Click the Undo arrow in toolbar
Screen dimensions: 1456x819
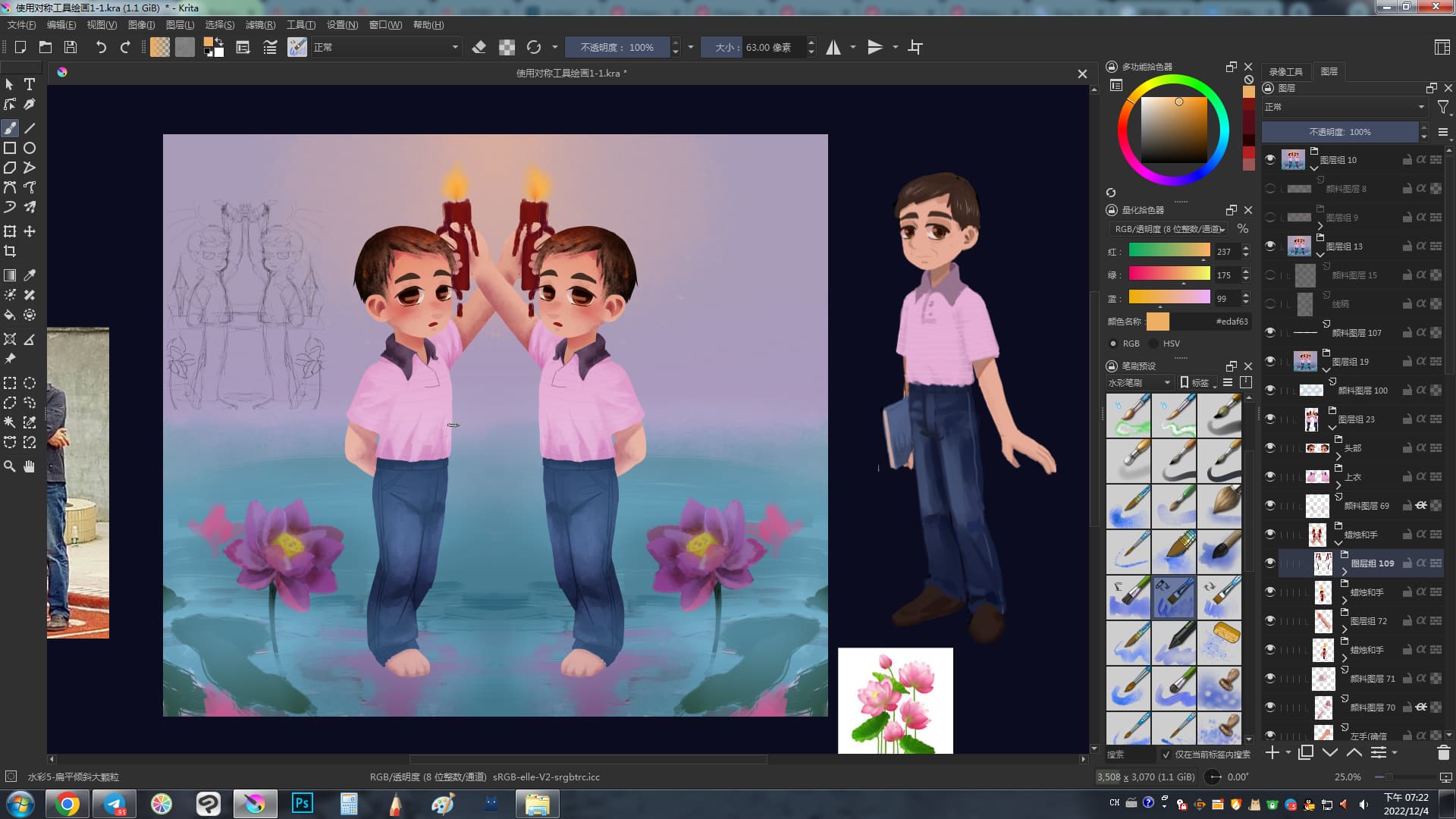tap(100, 47)
